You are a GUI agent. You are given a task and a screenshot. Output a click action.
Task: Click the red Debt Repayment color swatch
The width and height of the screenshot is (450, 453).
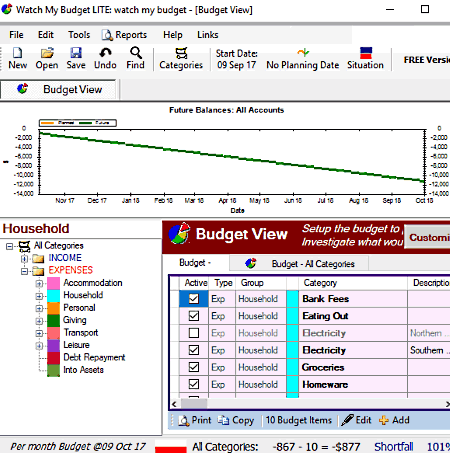coord(53,358)
